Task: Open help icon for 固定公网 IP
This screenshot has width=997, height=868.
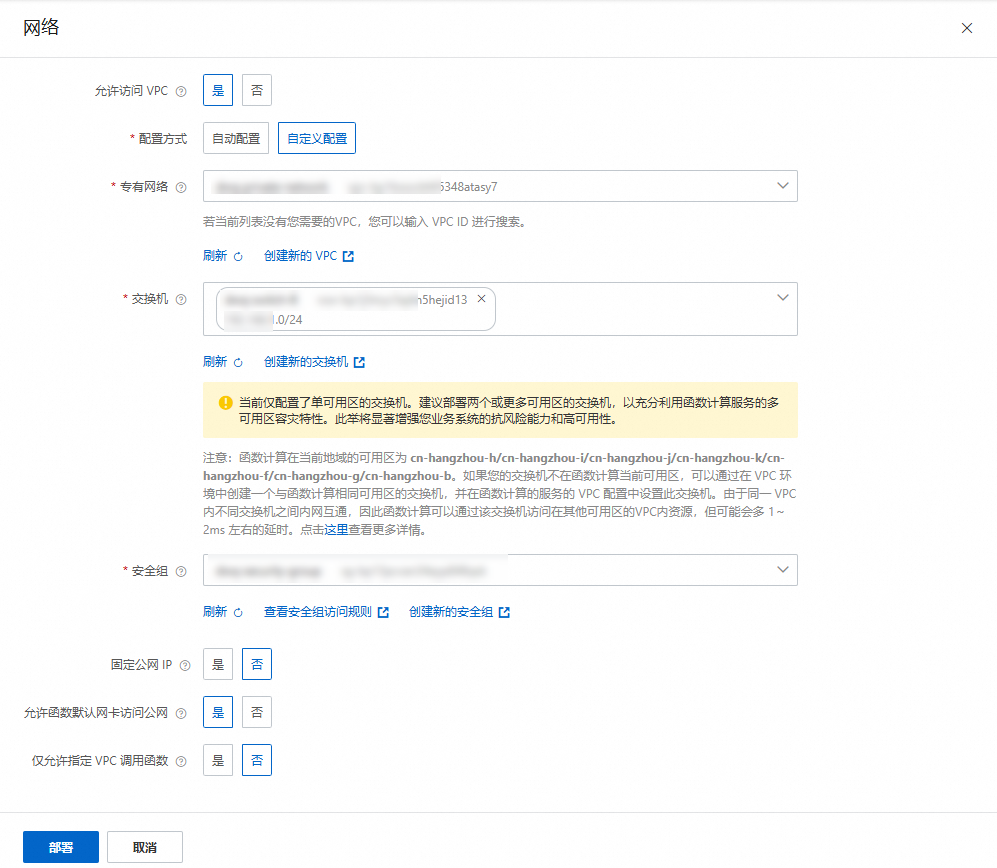Action: 185,665
